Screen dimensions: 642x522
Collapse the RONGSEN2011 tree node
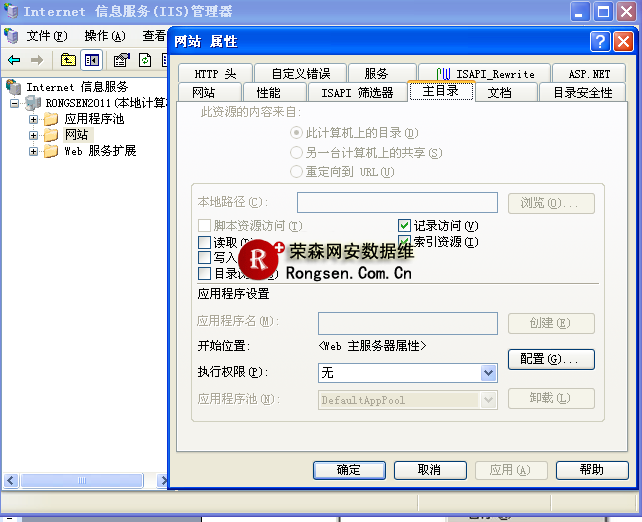15,103
